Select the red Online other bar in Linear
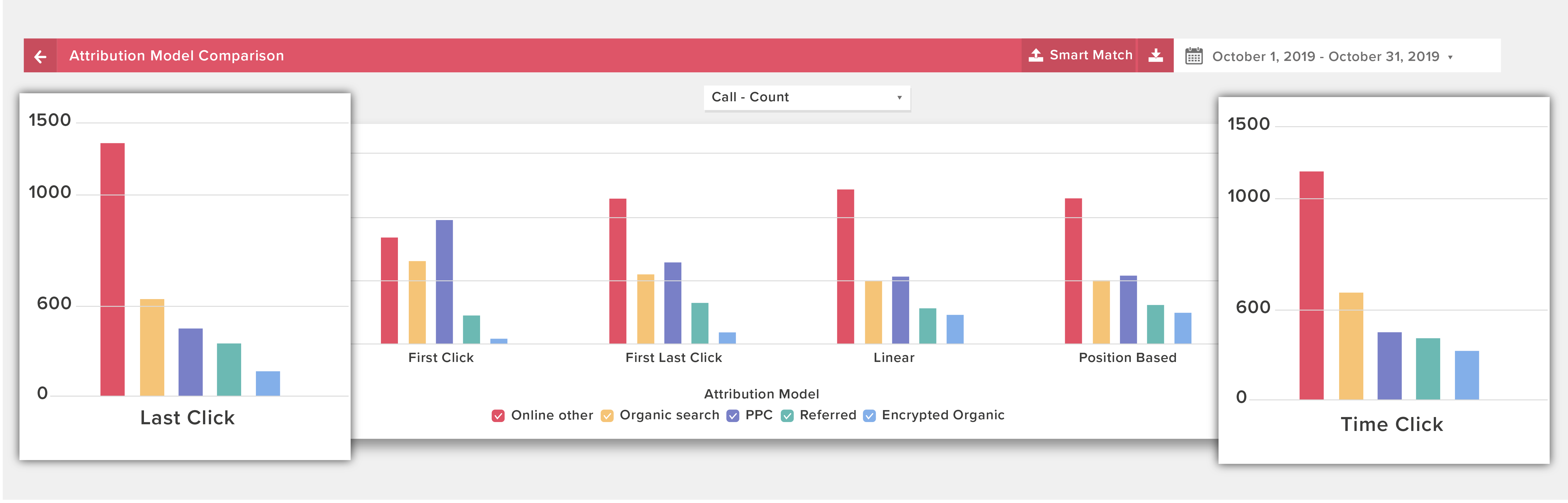 (x=845, y=267)
